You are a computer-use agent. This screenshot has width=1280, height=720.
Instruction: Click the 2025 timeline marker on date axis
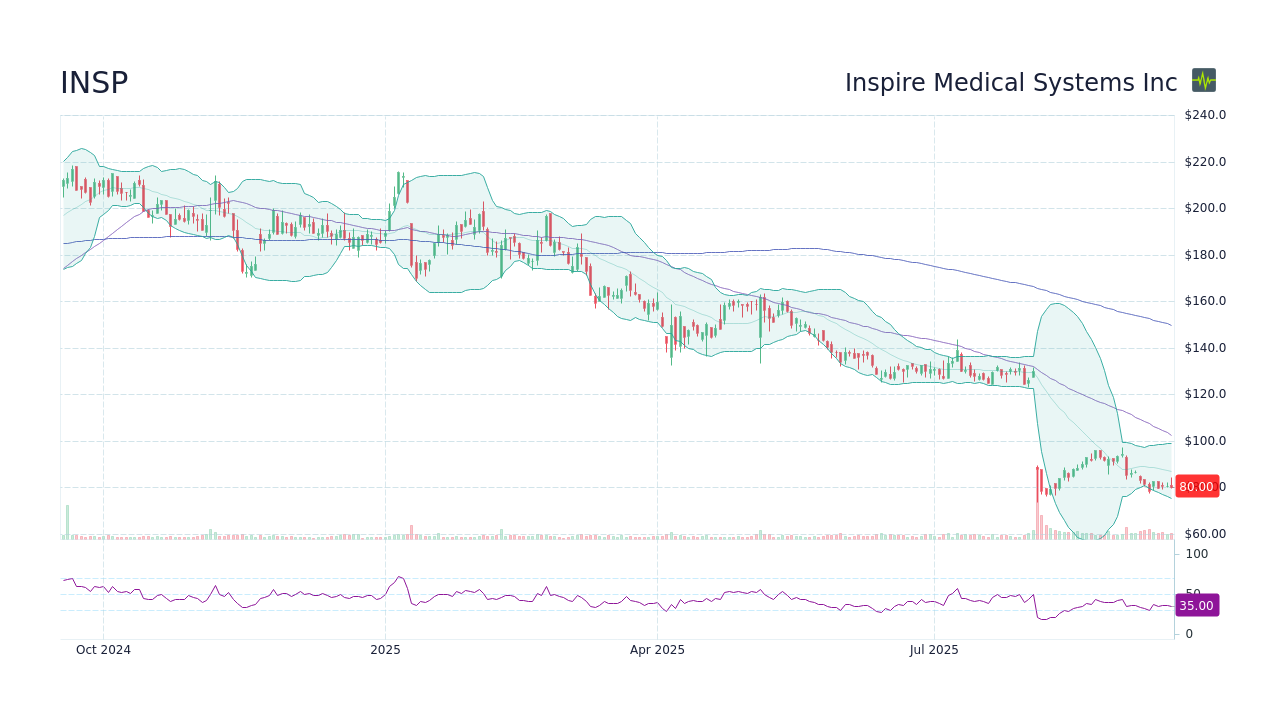(385, 649)
